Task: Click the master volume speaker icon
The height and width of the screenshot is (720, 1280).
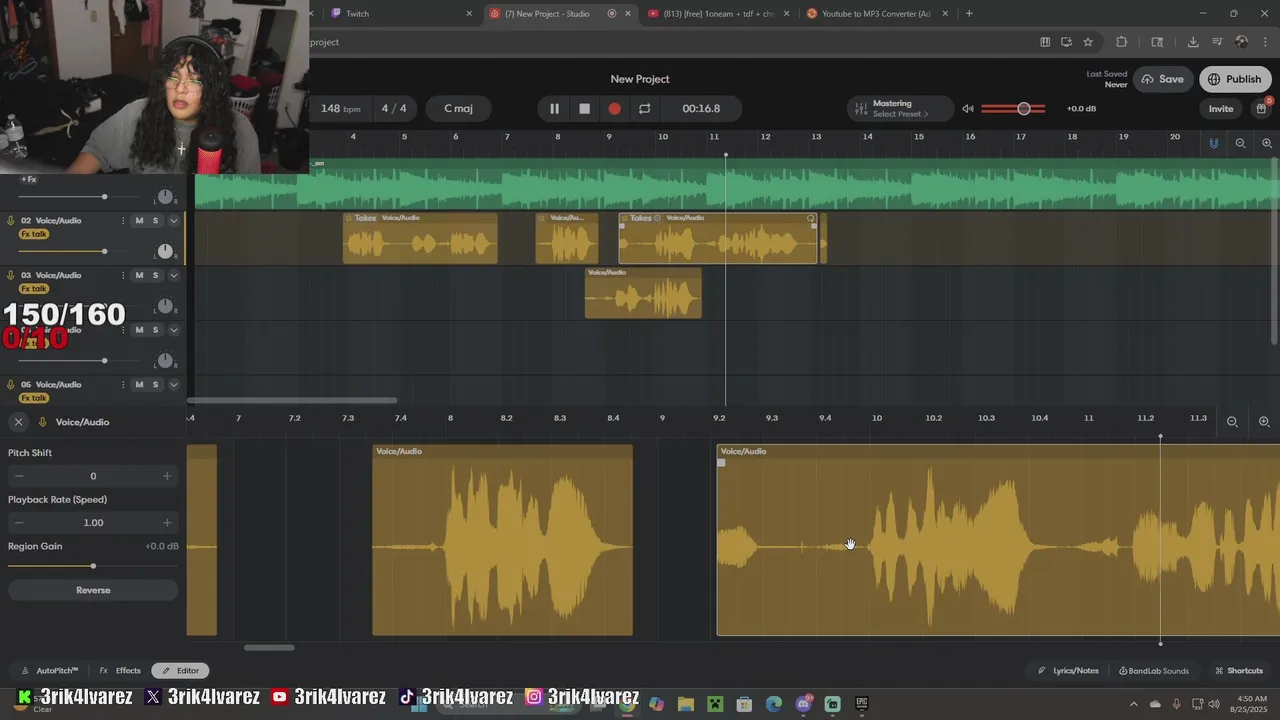Action: (x=967, y=108)
